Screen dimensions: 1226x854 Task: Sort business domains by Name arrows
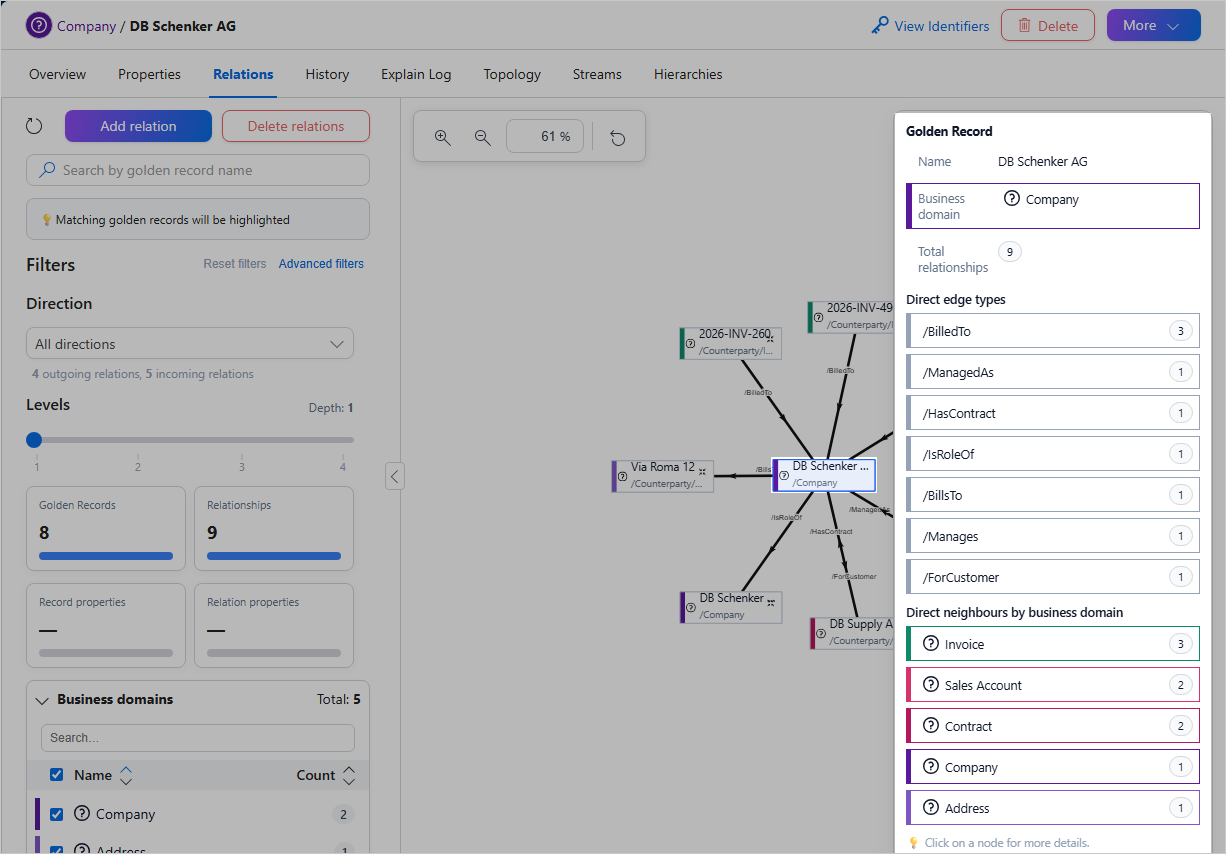pyautogui.click(x=126, y=775)
